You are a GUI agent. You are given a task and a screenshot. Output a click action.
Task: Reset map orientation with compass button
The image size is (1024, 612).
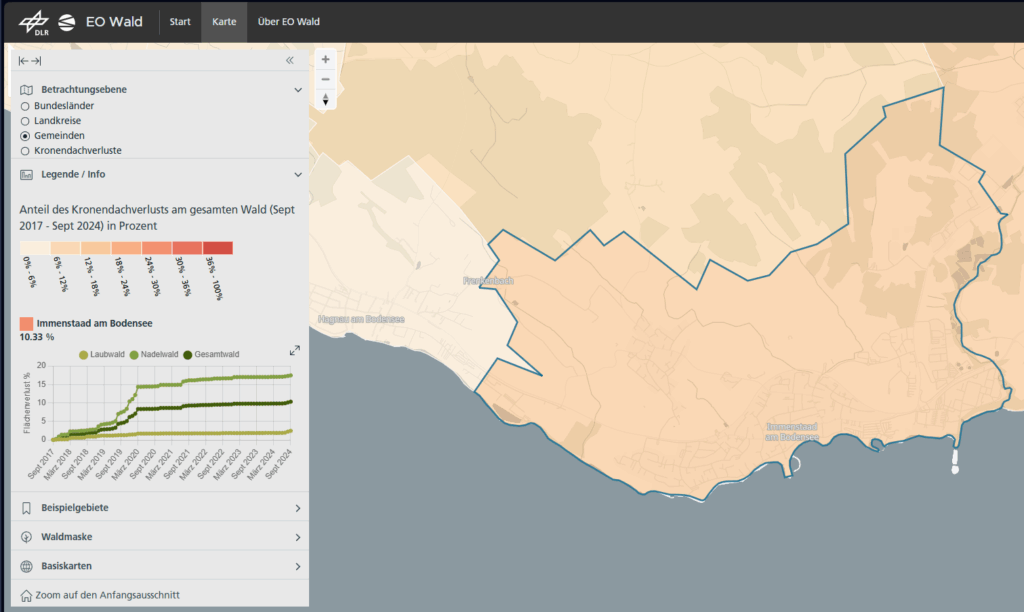325,99
